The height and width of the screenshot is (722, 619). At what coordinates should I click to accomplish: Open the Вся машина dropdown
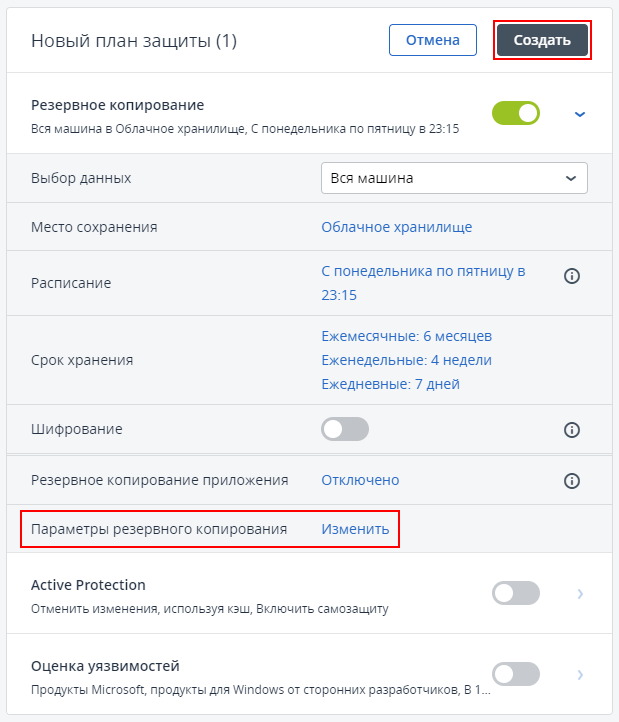[454, 178]
